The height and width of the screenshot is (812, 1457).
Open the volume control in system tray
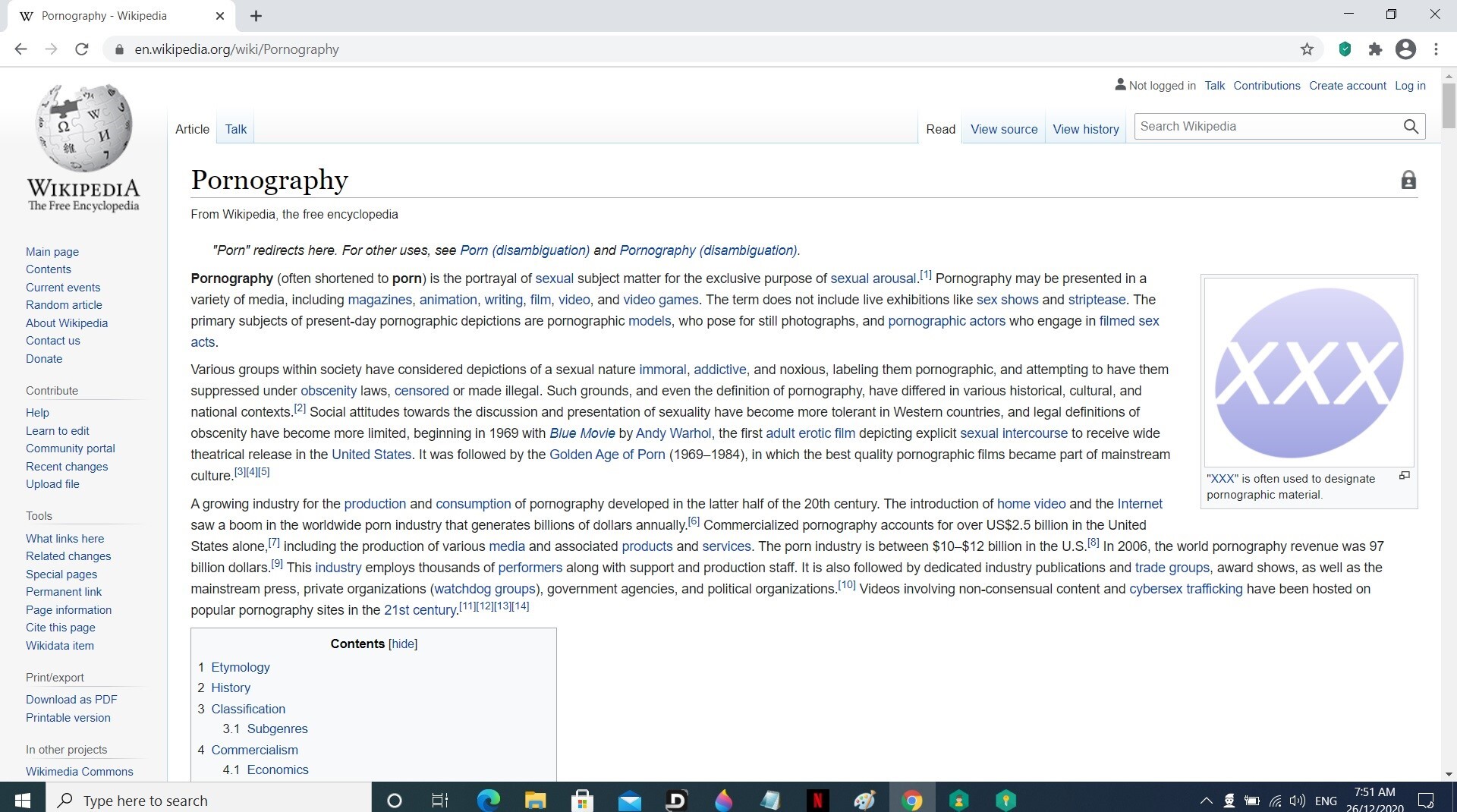point(1297,801)
